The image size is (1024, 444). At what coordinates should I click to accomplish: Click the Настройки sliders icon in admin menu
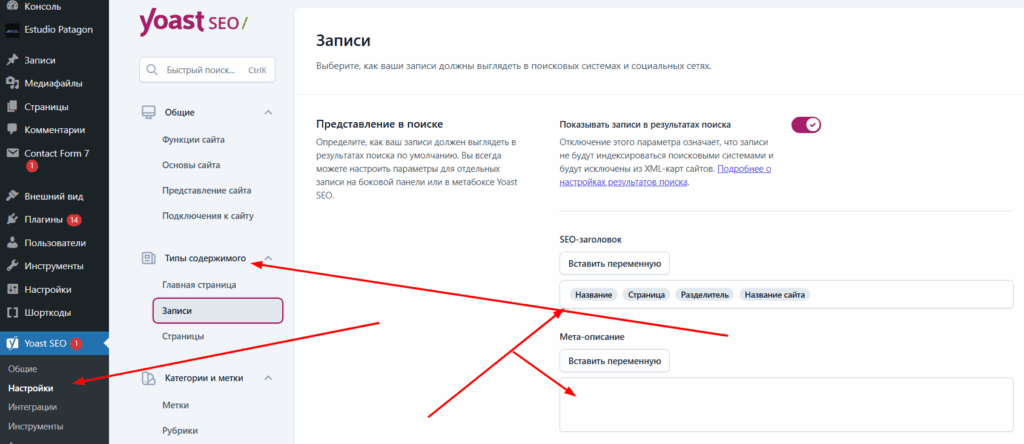[11, 289]
